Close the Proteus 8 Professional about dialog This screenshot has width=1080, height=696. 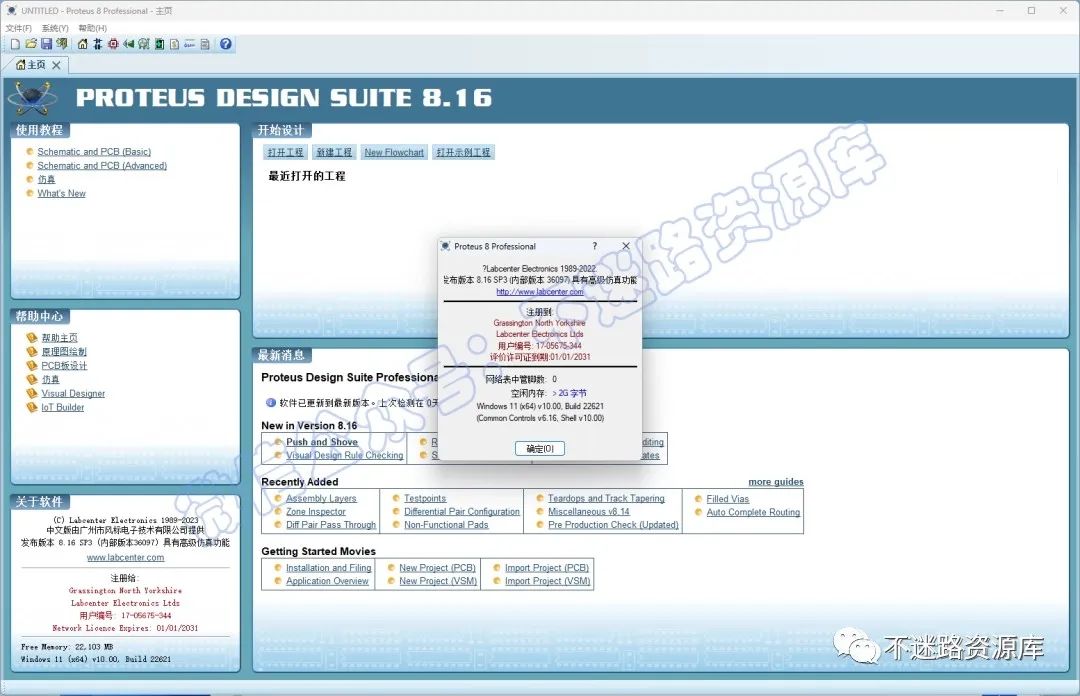pyautogui.click(x=625, y=246)
